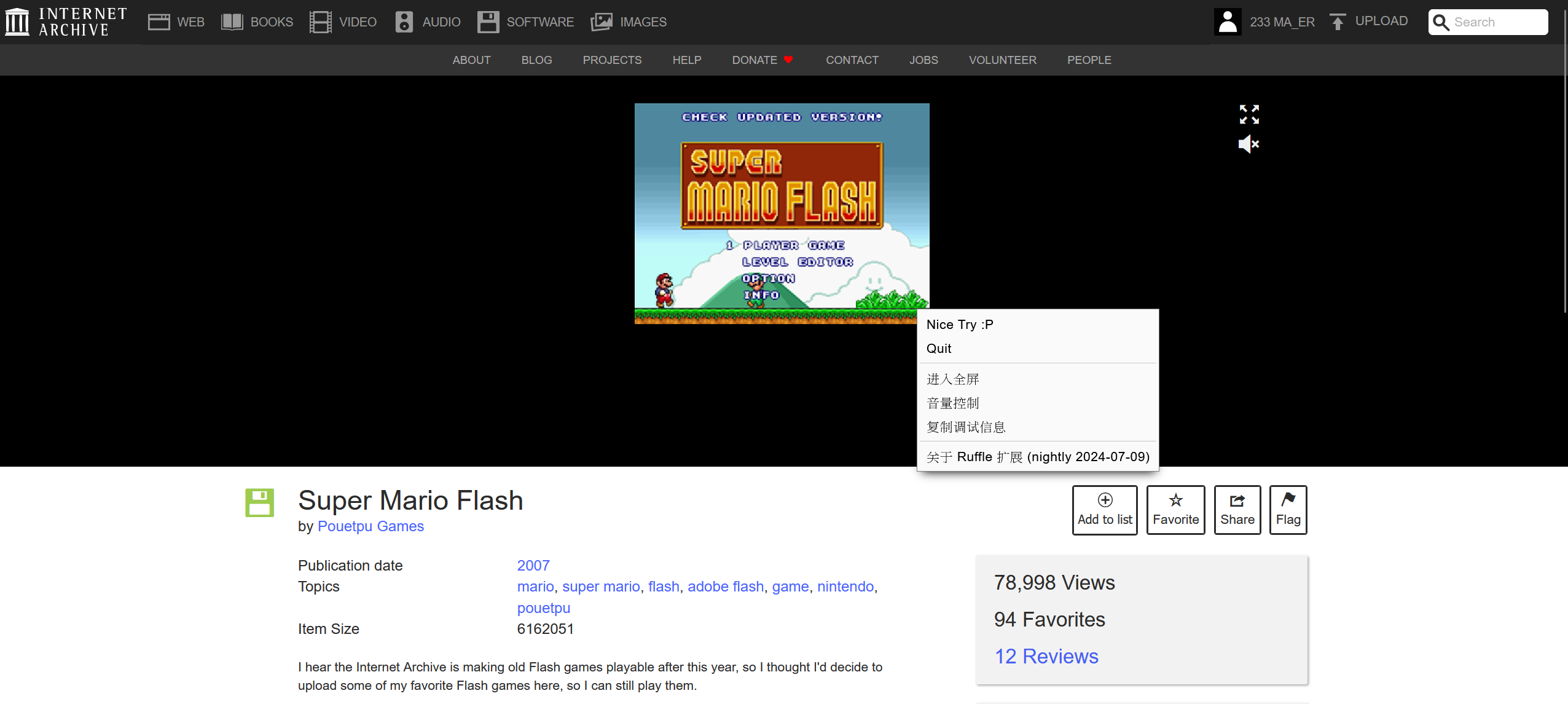Open the VOLUNTEER nav item
The image size is (1568, 704).
(x=1002, y=60)
